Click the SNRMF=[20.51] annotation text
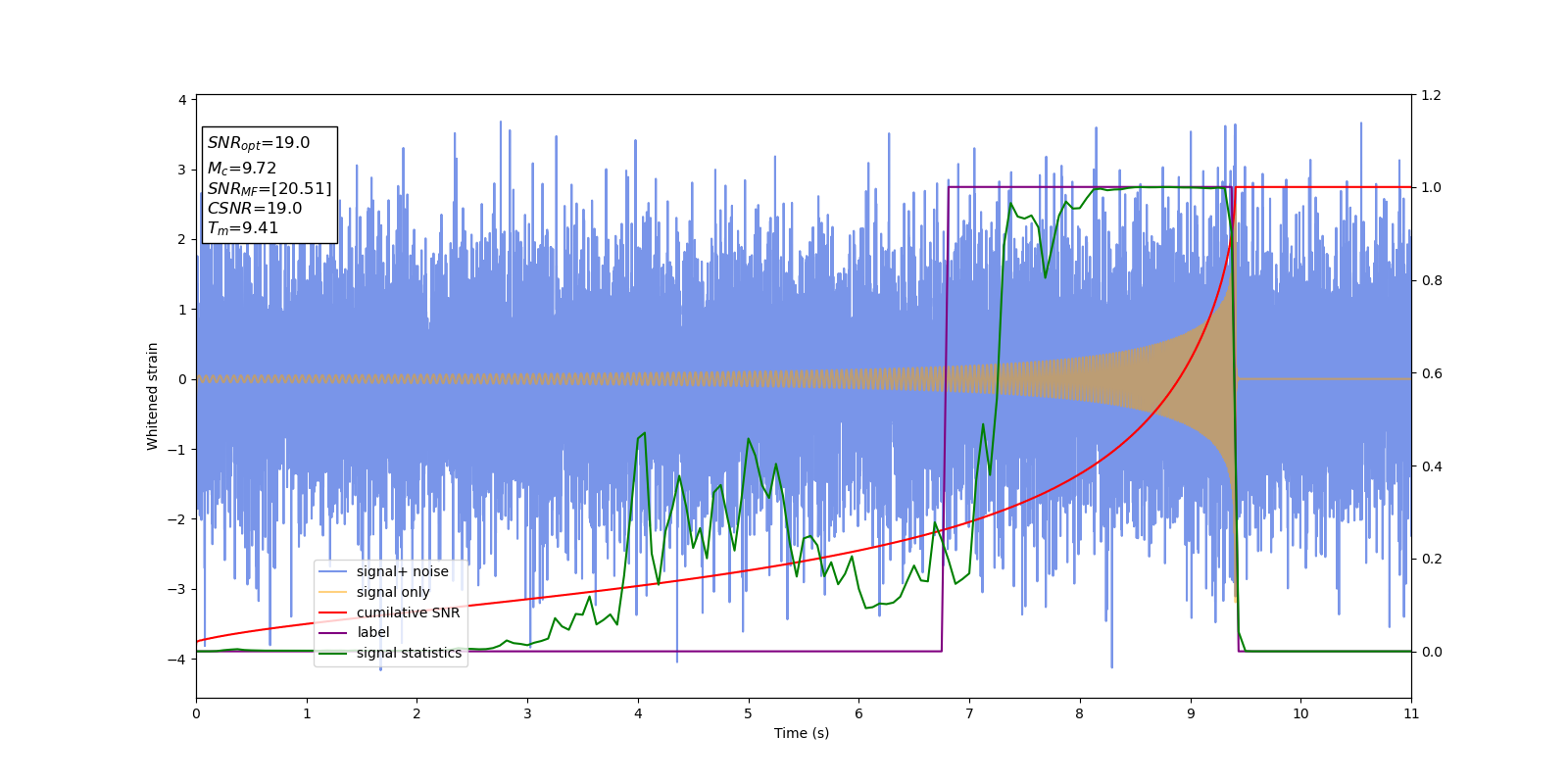The image size is (1568, 784). (269, 188)
